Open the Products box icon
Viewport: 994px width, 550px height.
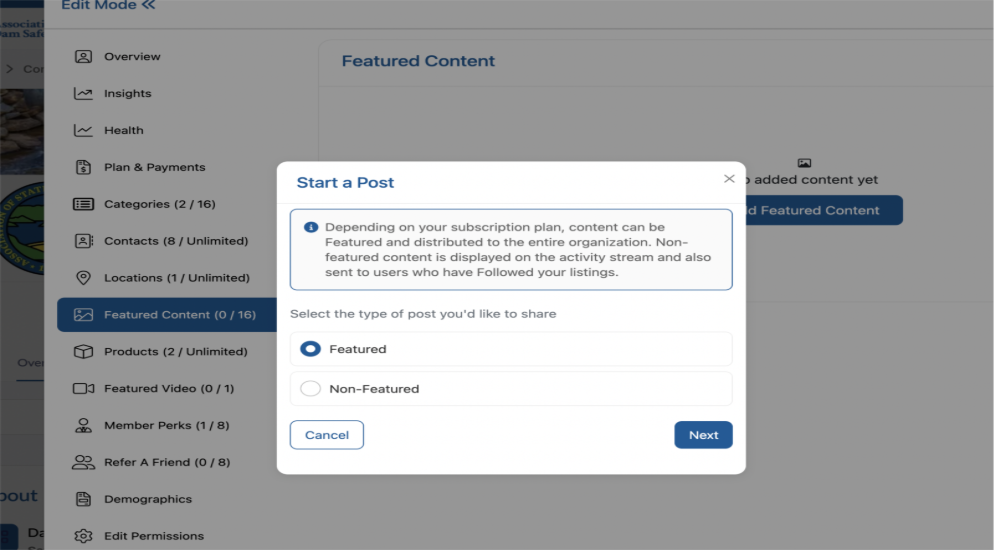pos(84,352)
